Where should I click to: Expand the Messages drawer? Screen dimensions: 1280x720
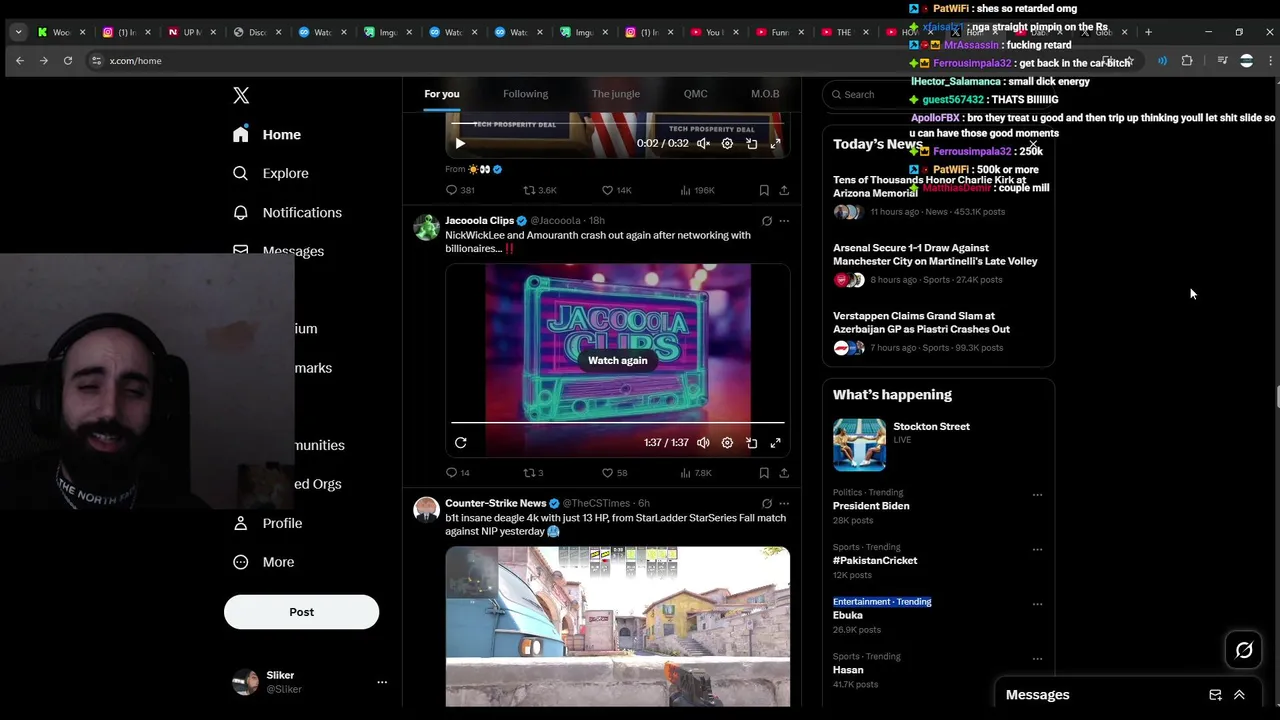coord(1239,695)
